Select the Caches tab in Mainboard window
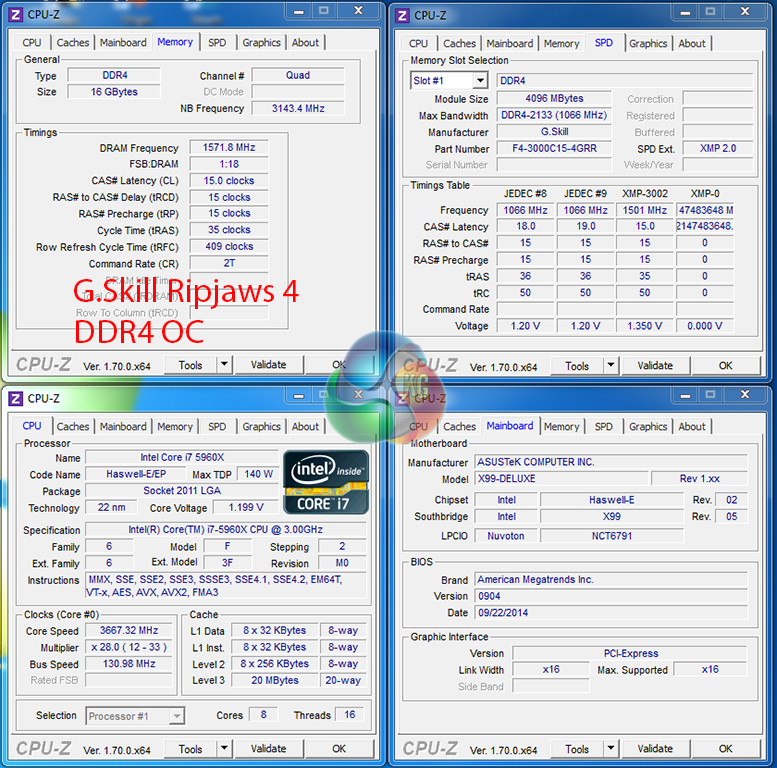The width and height of the screenshot is (777, 768). click(x=459, y=427)
